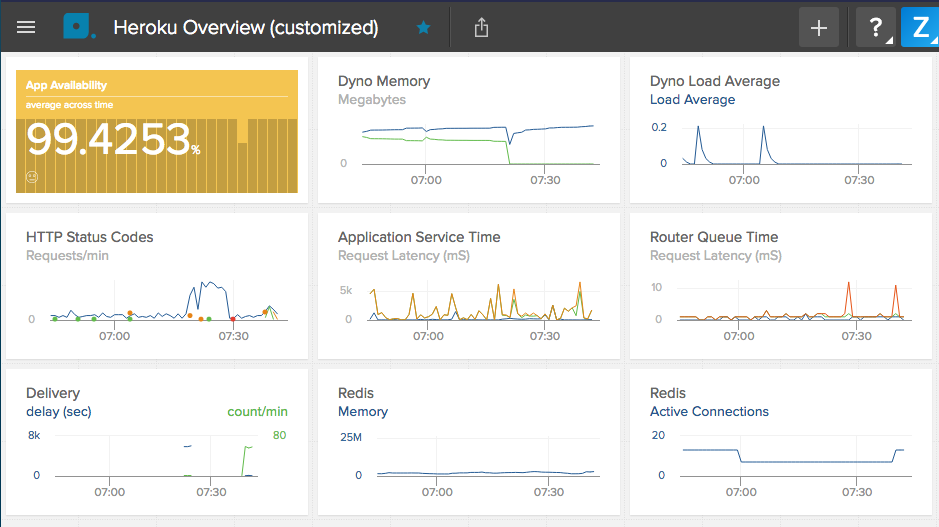Click the red dot on HTTP Status Codes chart
Viewport: 939px width, 527px height.
(x=233, y=320)
